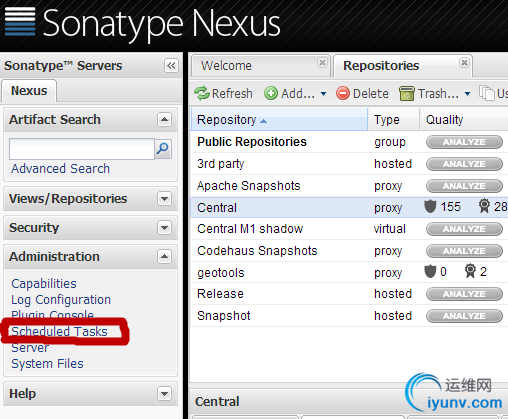Open the Trash dropdown arrow

coord(467,94)
